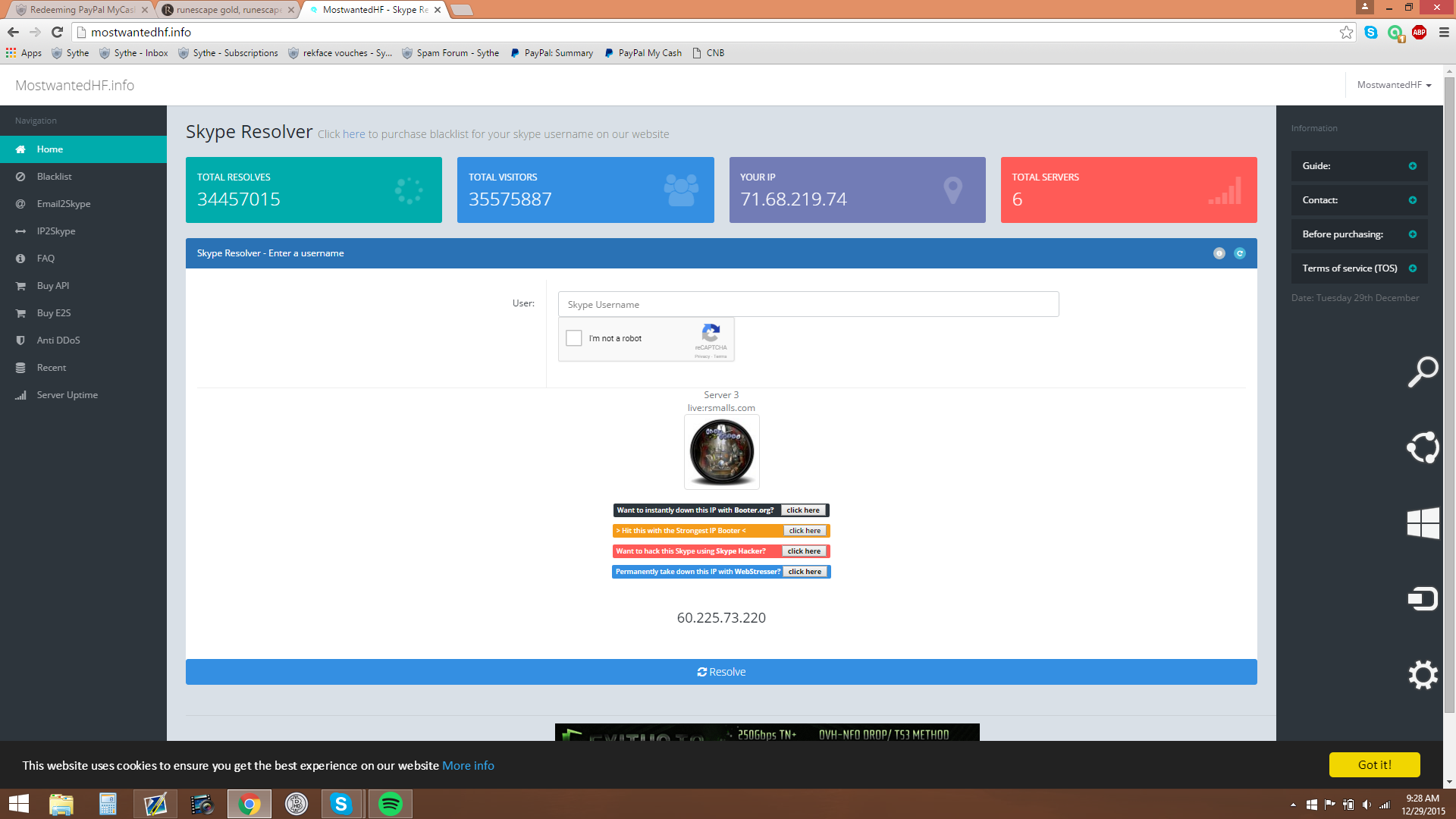Click the Total Servers signal bars icon
1456x819 pixels.
[1225, 190]
